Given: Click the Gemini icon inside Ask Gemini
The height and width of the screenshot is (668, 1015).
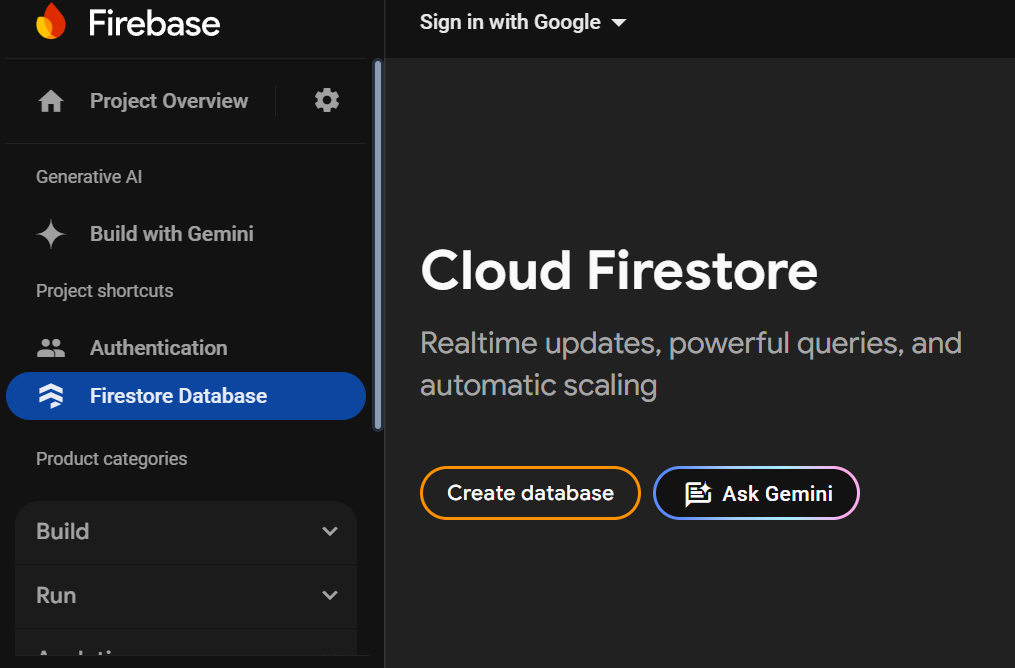Looking at the screenshot, I should [x=700, y=493].
